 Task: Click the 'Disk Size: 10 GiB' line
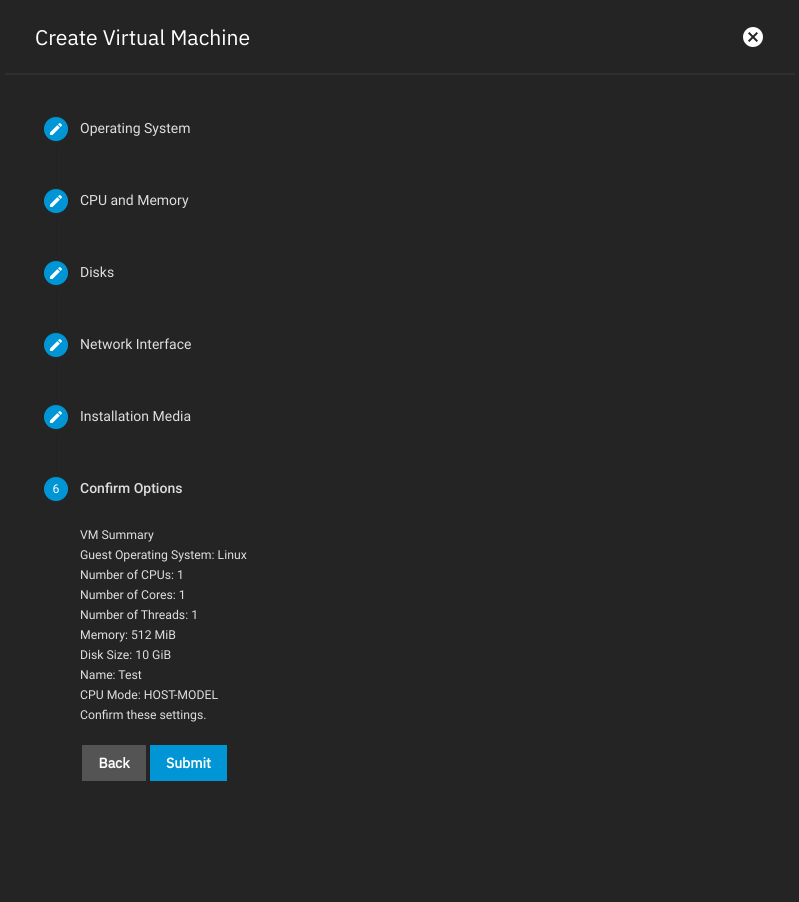pos(125,655)
